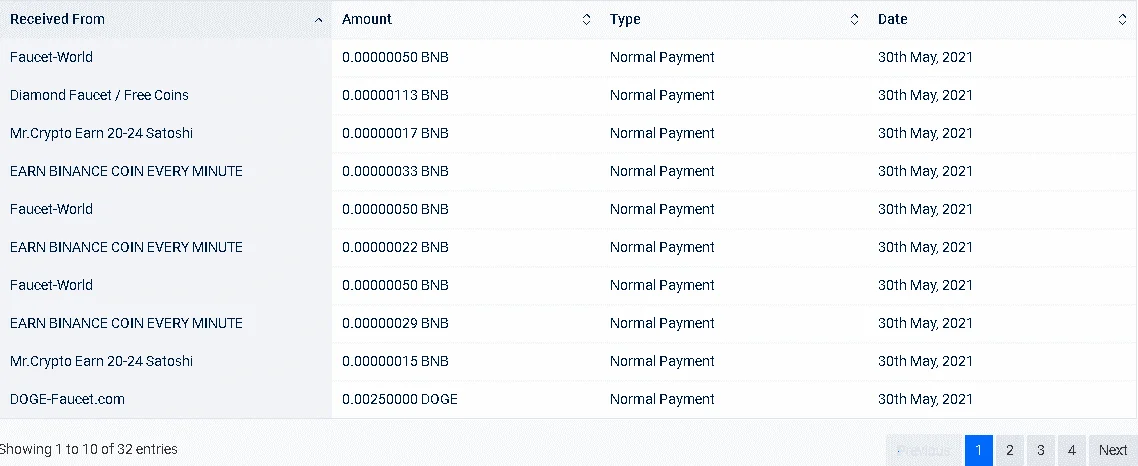Click amount 0.00000017 BNB

coord(396,134)
